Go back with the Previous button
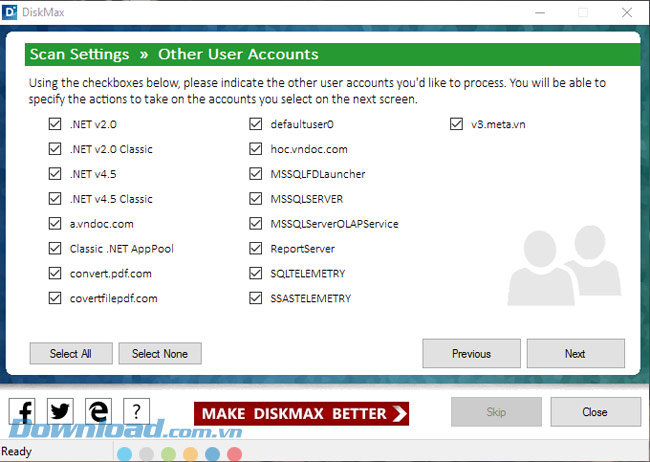Viewport: 650px width, 462px height. click(x=471, y=353)
